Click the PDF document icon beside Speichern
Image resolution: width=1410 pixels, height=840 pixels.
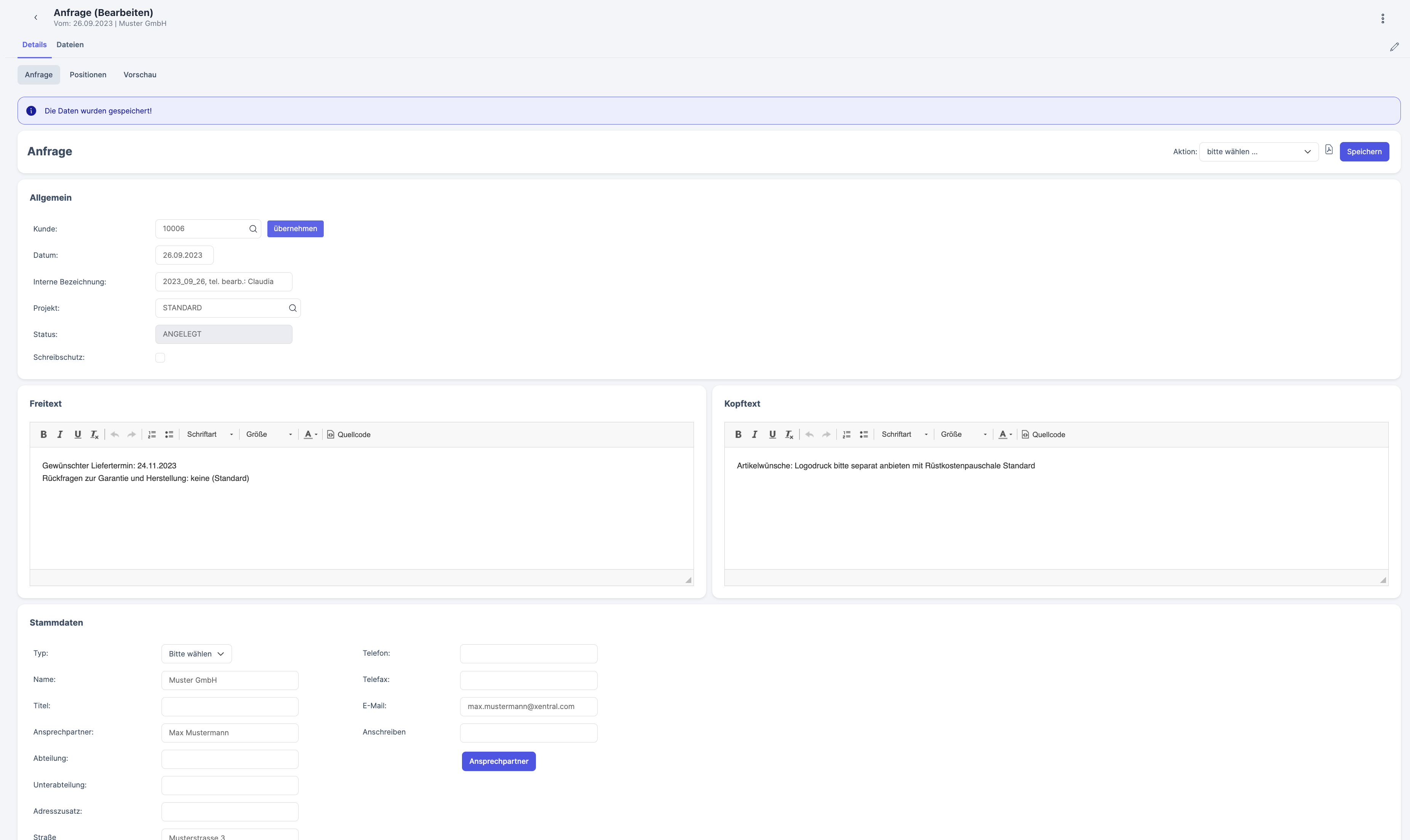tap(1328, 150)
